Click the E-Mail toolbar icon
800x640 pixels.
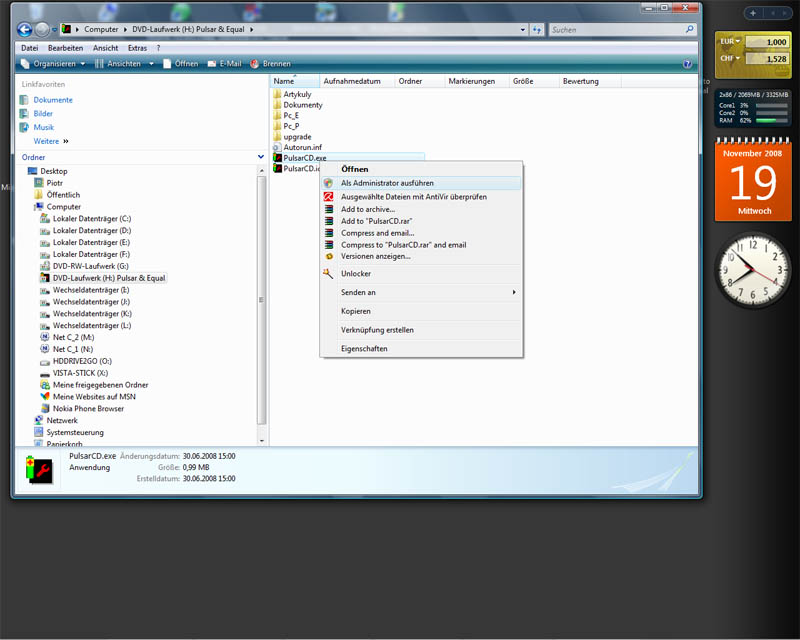coord(212,64)
